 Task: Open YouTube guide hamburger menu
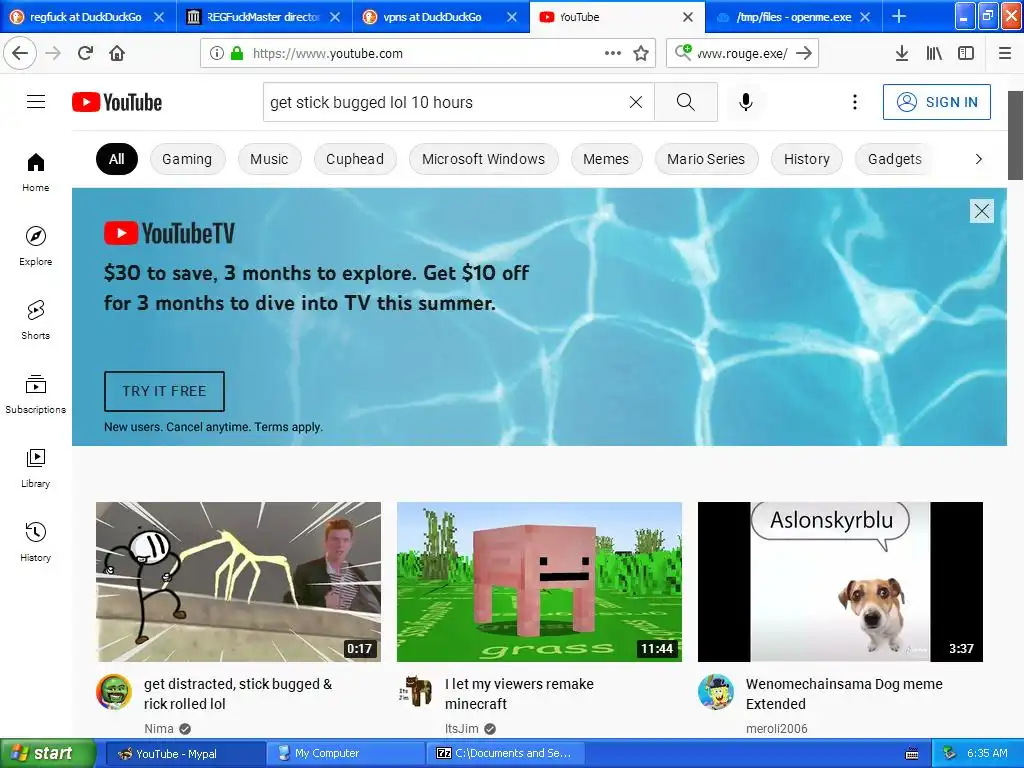[x=36, y=102]
